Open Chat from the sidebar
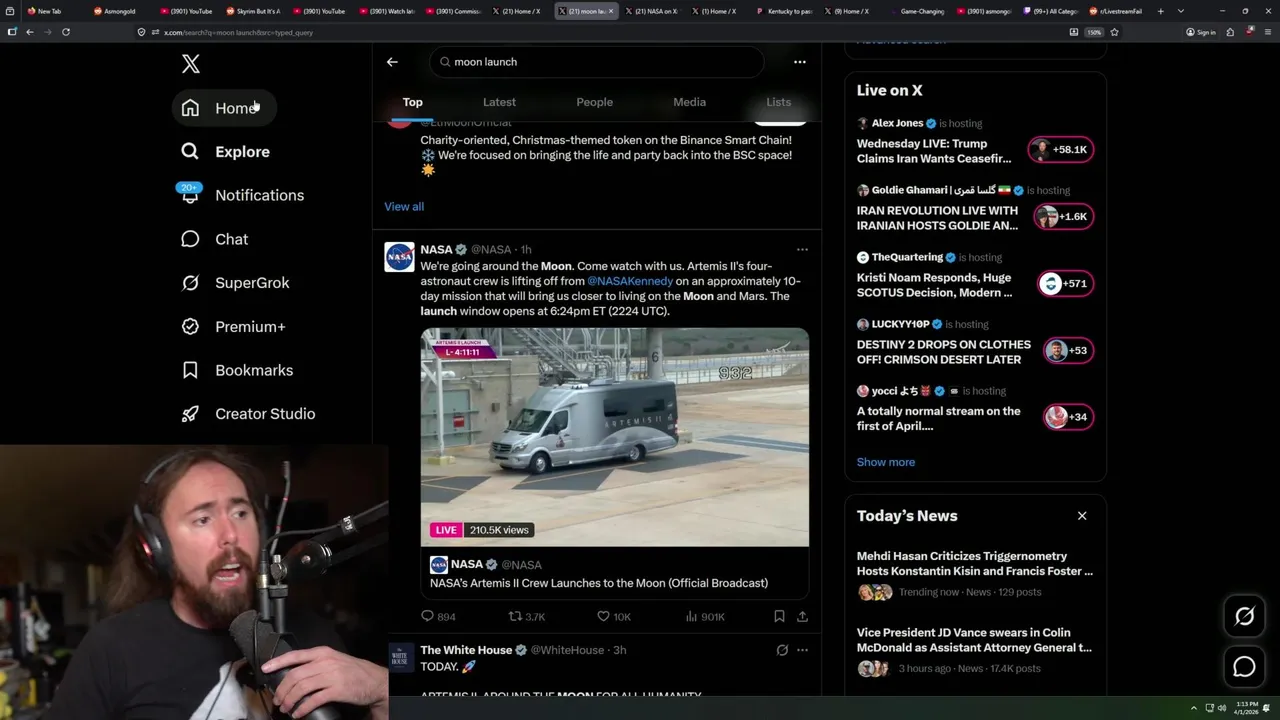Screen dimensions: 1280x720 pos(214,239)
